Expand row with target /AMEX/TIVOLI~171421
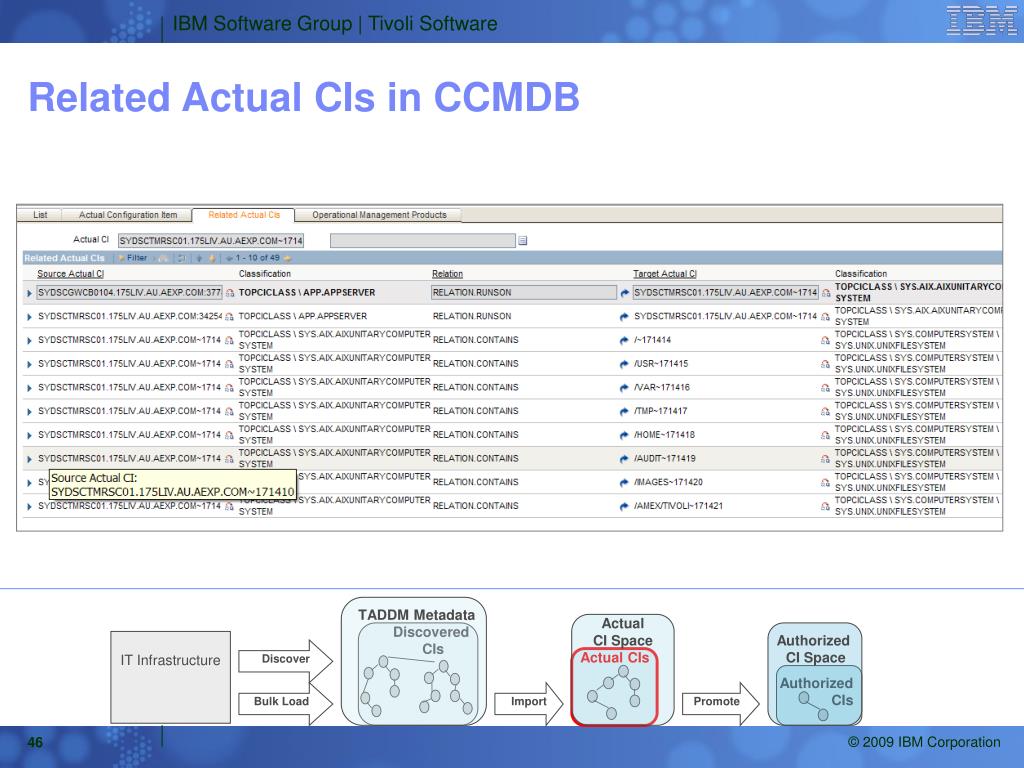Image resolution: width=1024 pixels, height=768 pixels. [x=29, y=506]
